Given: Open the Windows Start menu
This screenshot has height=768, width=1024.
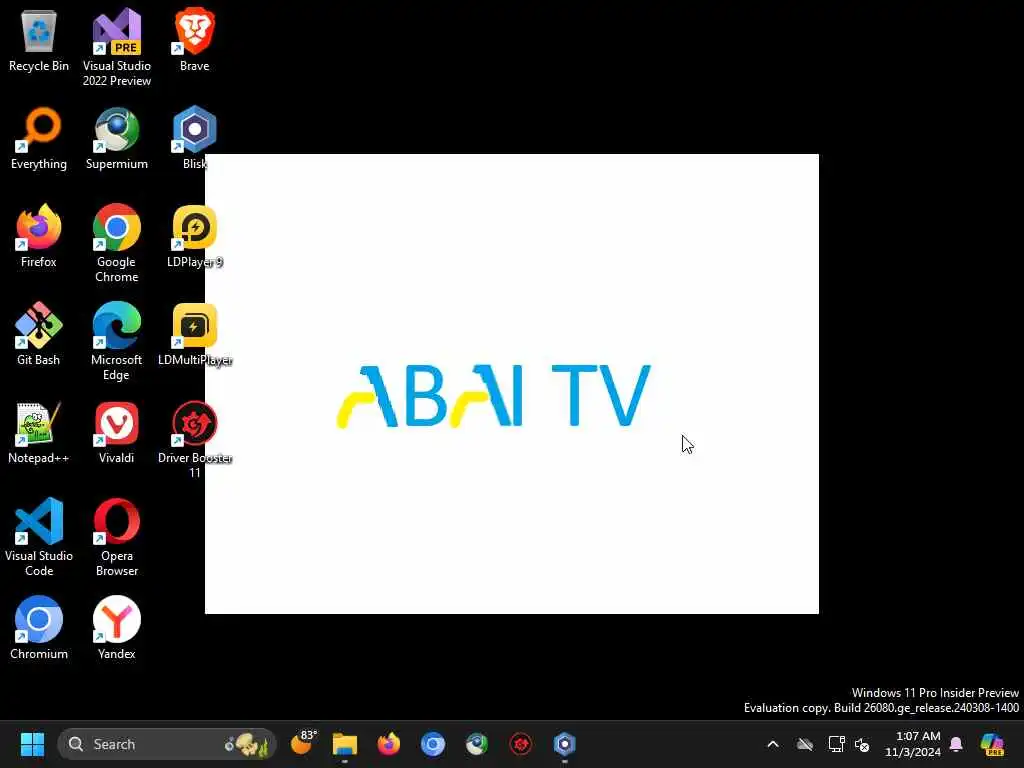Looking at the screenshot, I should [32, 744].
